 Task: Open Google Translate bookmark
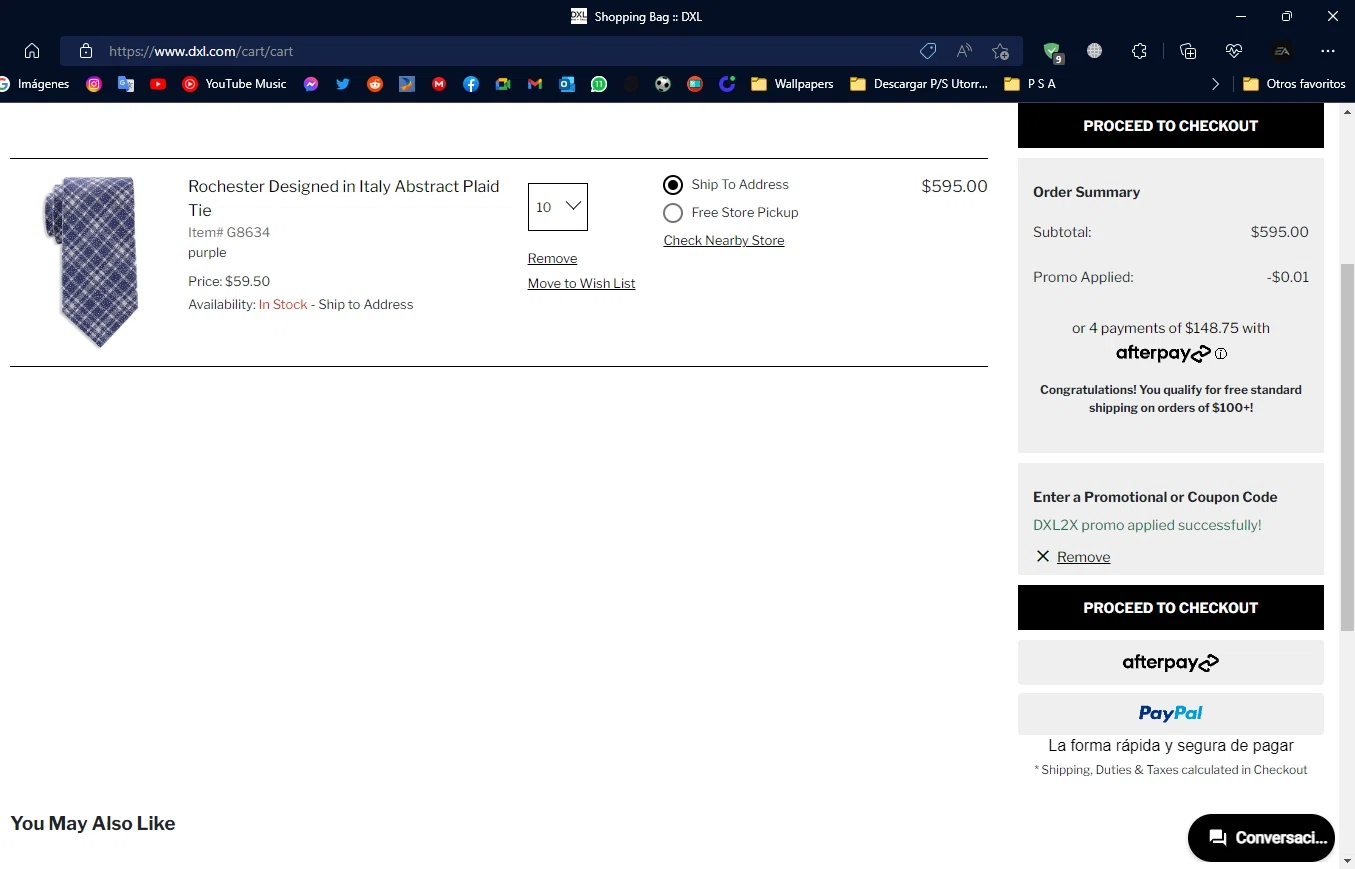126,84
